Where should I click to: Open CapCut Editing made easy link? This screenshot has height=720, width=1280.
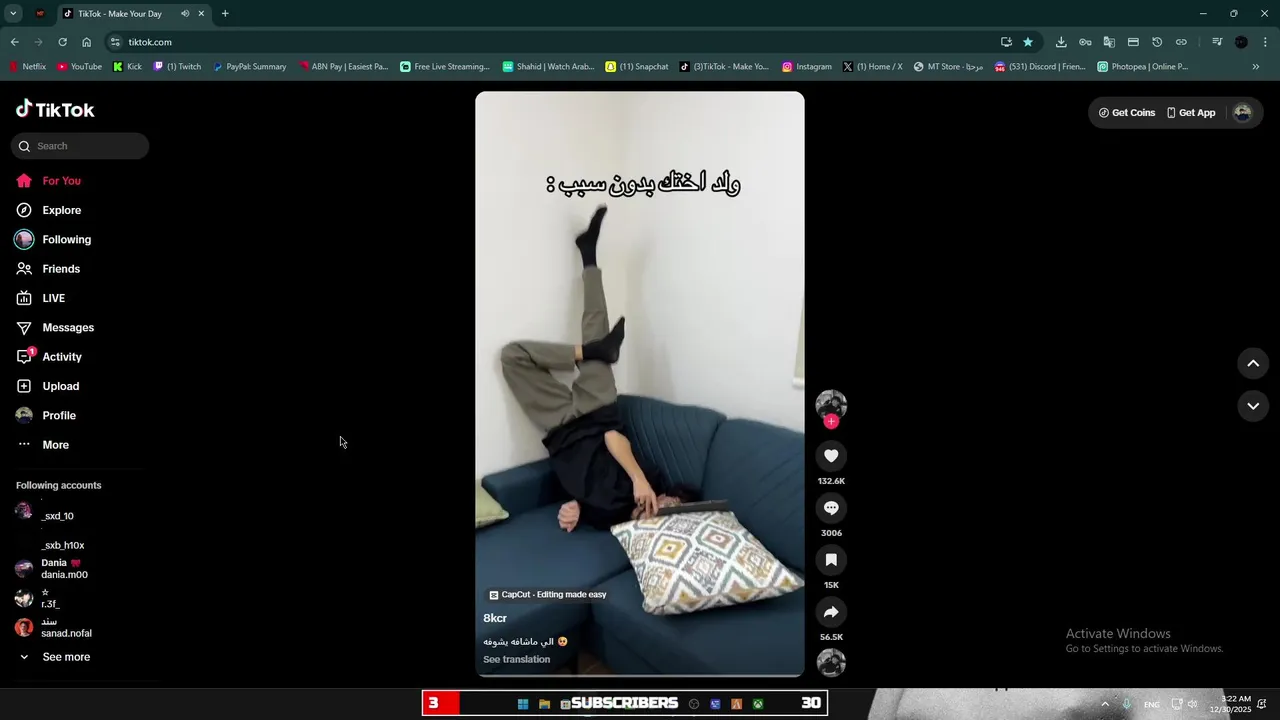coord(547,594)
